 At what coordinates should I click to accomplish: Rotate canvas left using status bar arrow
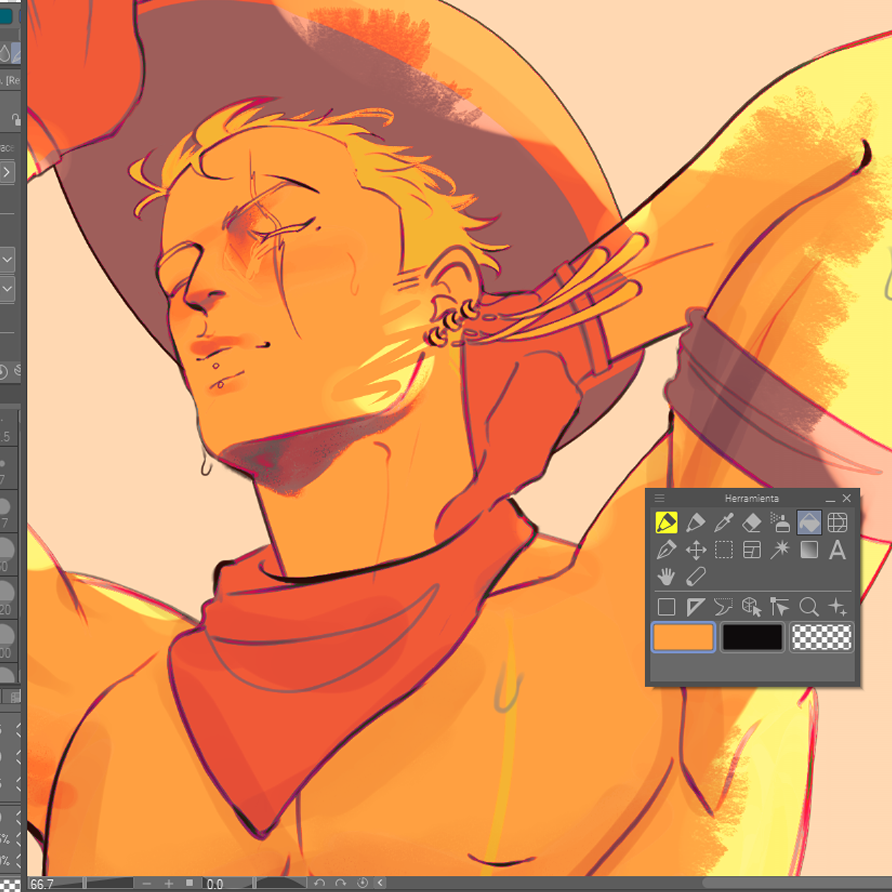(x=319, y=883)
